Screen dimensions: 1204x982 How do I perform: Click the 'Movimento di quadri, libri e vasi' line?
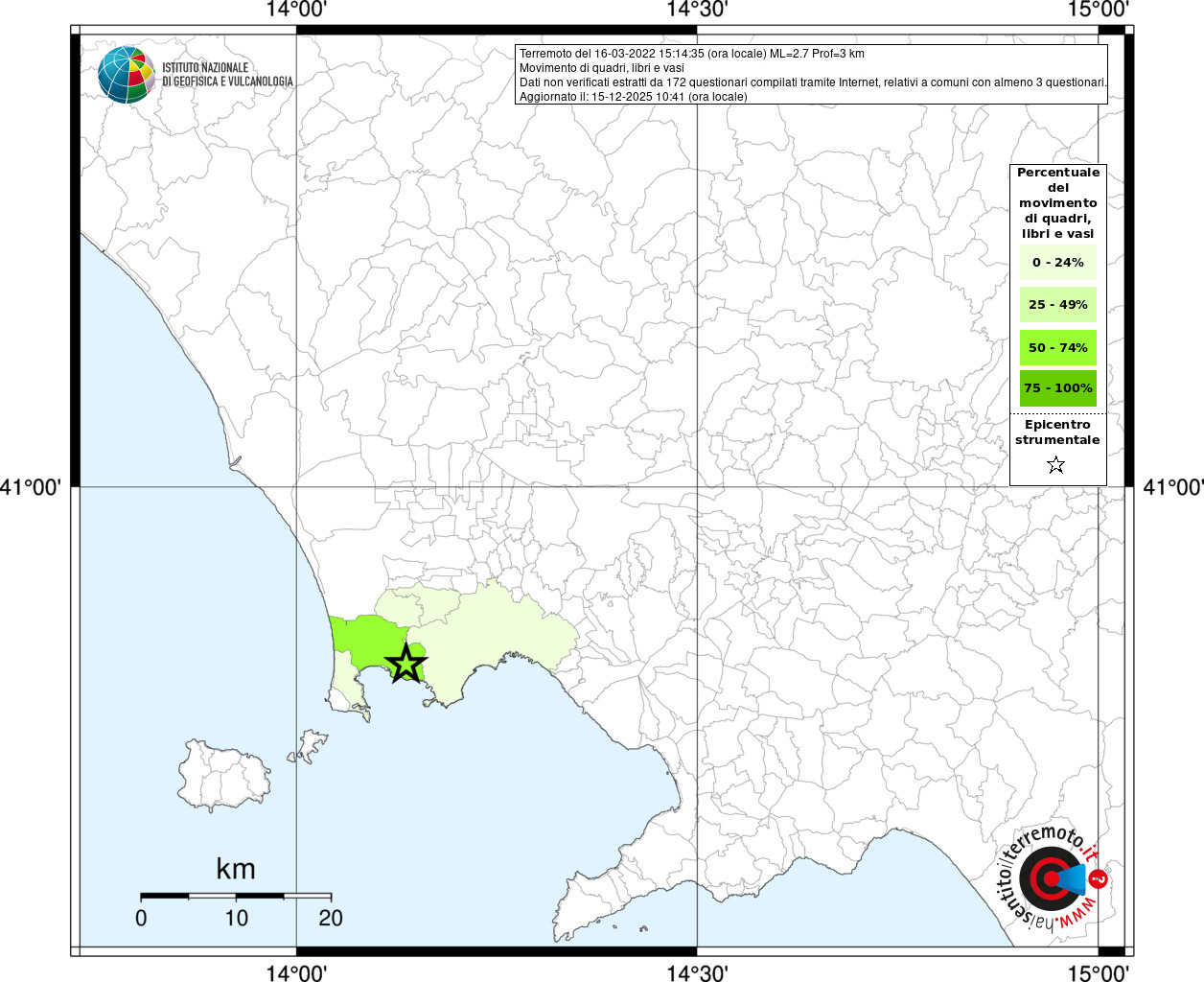602,68
